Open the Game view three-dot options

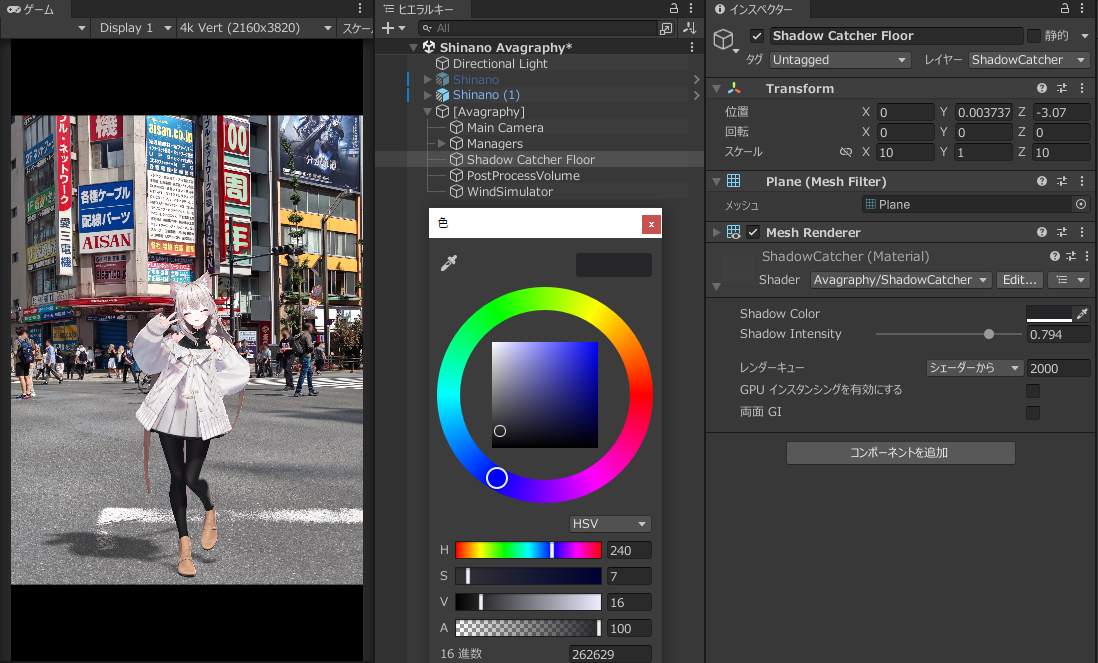tap(360, 8)
